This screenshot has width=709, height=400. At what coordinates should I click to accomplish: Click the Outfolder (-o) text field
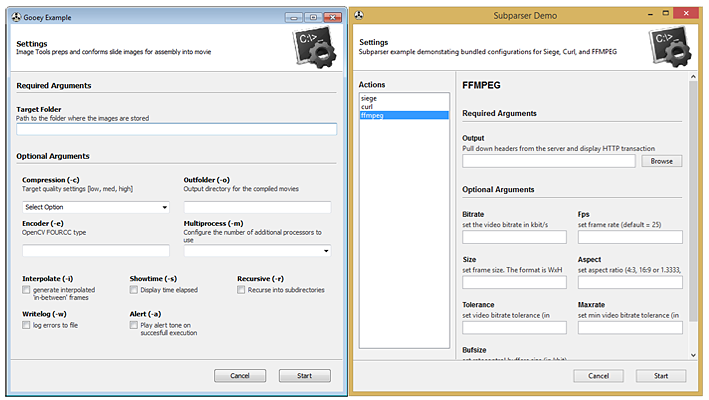(257, 207)
